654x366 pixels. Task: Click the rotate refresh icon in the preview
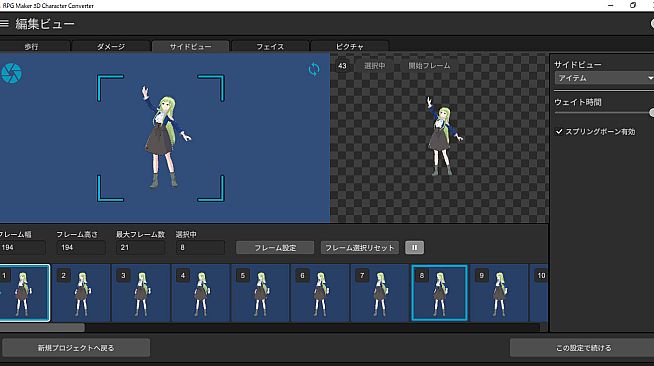point(314,69)
